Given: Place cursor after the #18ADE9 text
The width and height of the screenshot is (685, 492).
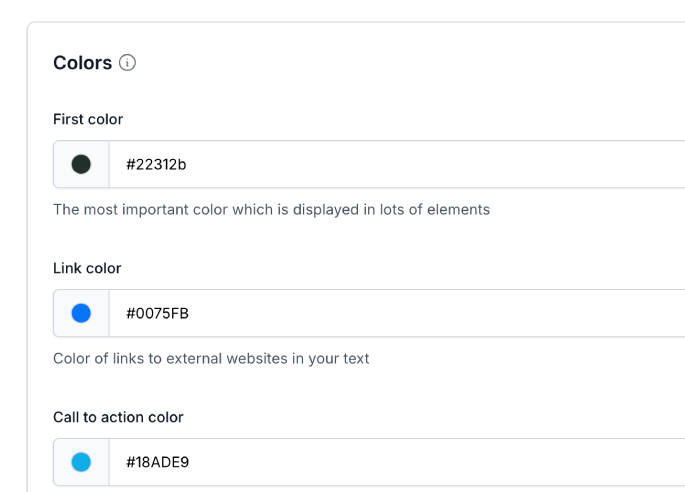Looking at the screenshot, I should pyautogui.click(x=191, y=462).
